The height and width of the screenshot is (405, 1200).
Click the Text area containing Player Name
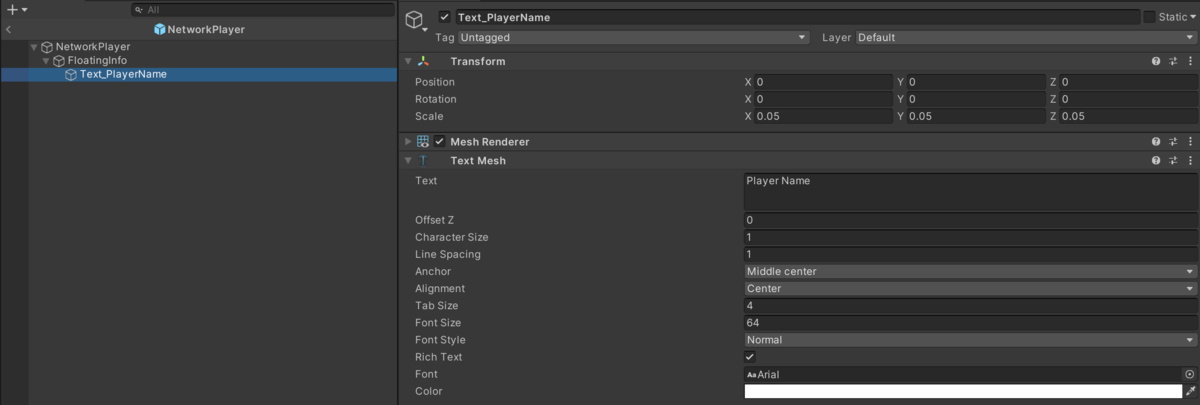(x=970, y=192)
